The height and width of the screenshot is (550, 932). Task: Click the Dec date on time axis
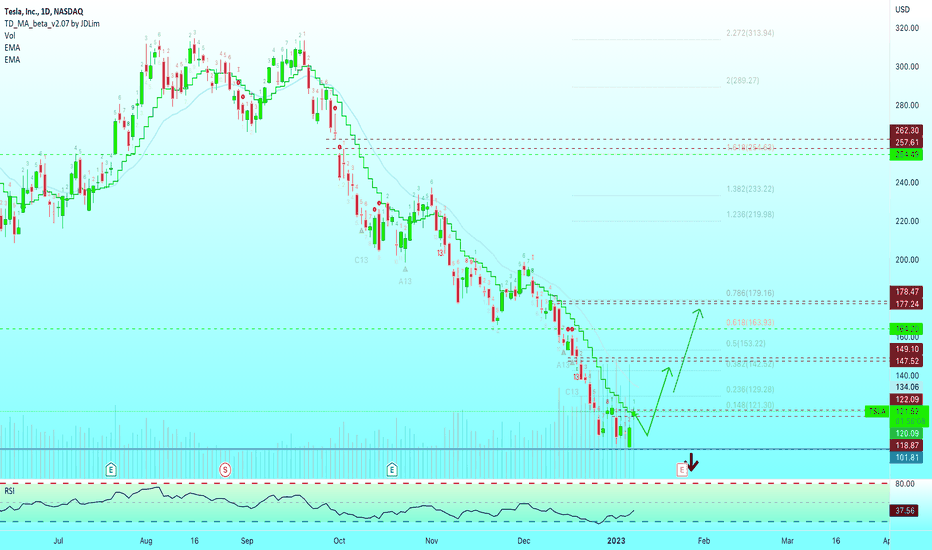524,541
